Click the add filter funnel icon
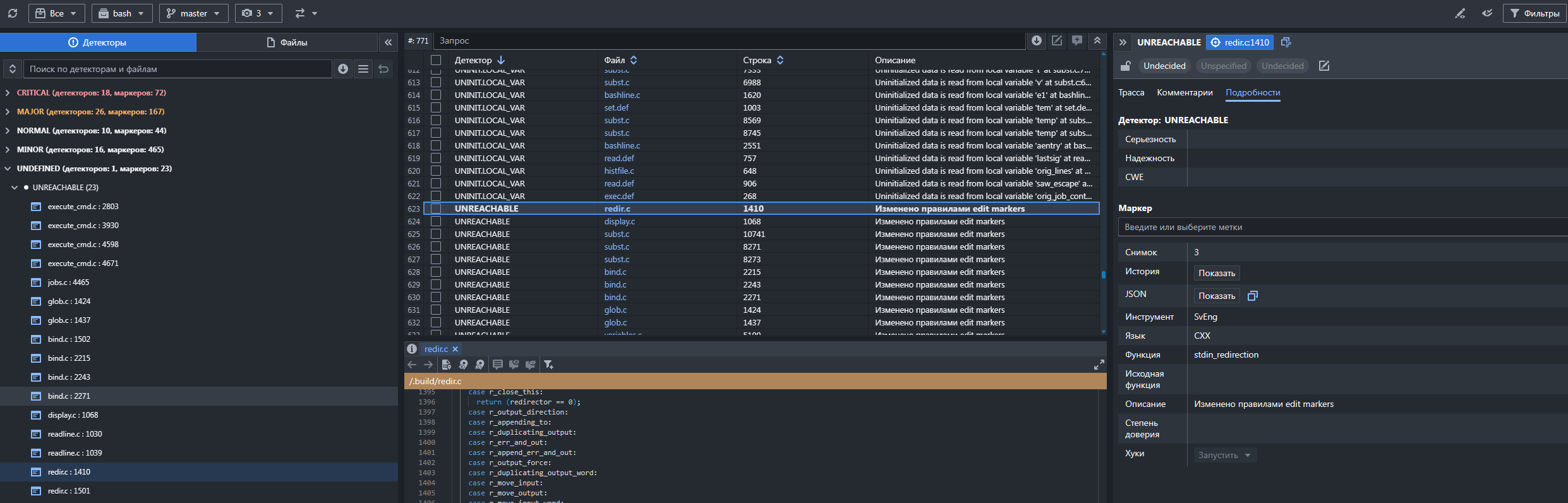The height and width of the screenshot is (503, 1568). click(548, 365)
